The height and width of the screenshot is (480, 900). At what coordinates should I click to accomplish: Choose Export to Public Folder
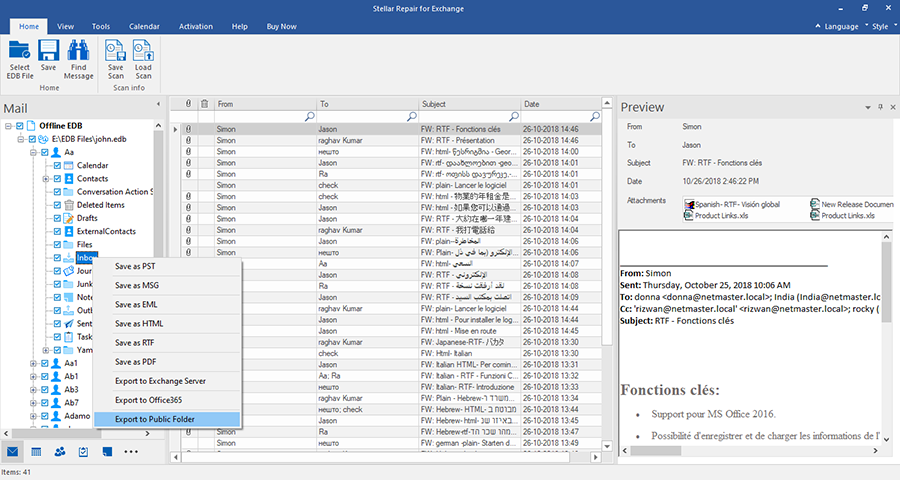click(x=167, y=419)
